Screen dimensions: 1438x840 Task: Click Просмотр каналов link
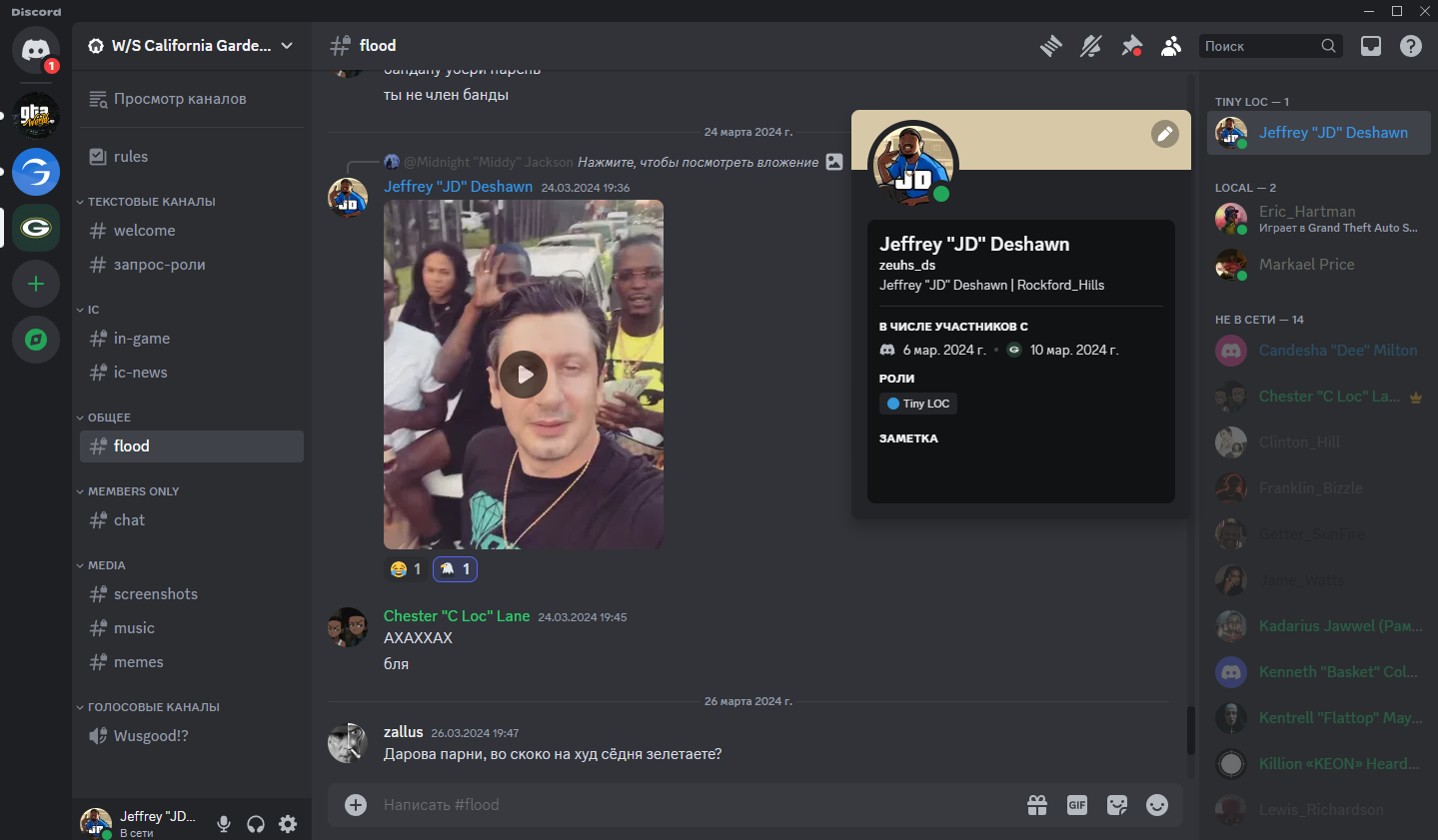point(180,99)
